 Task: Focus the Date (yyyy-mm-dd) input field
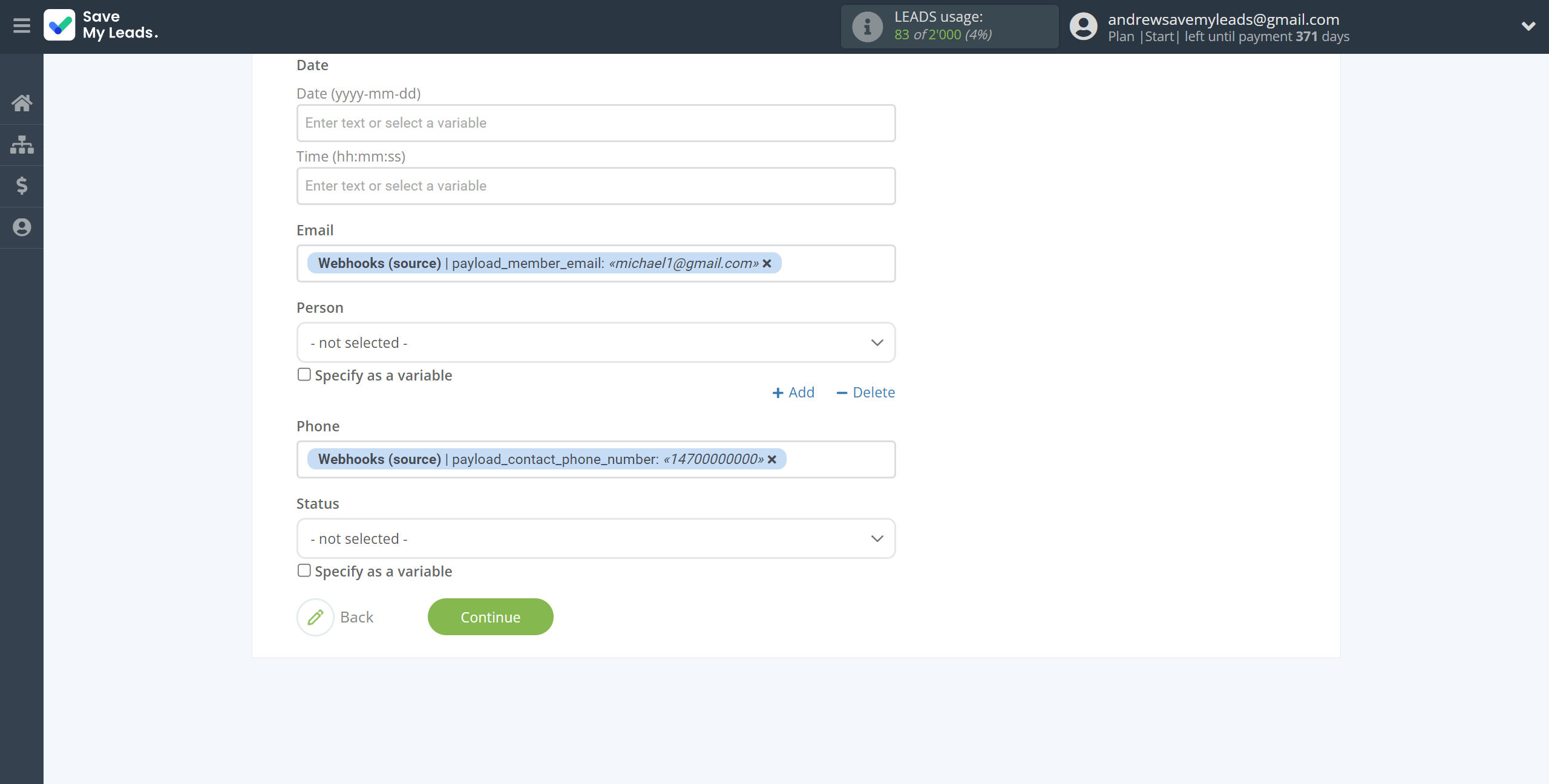point(596,123)
